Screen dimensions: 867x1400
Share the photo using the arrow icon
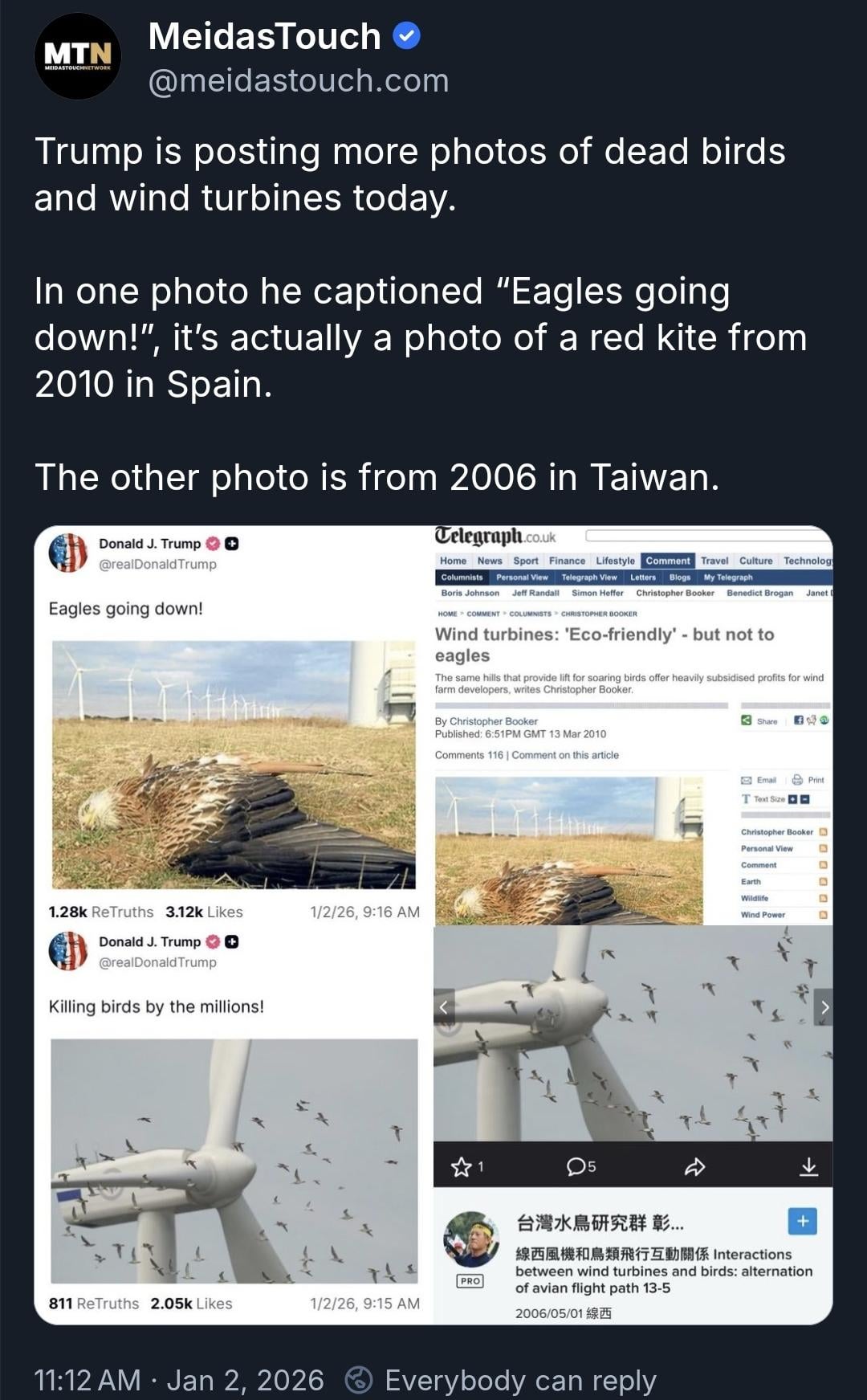(x=694, y=1167)
